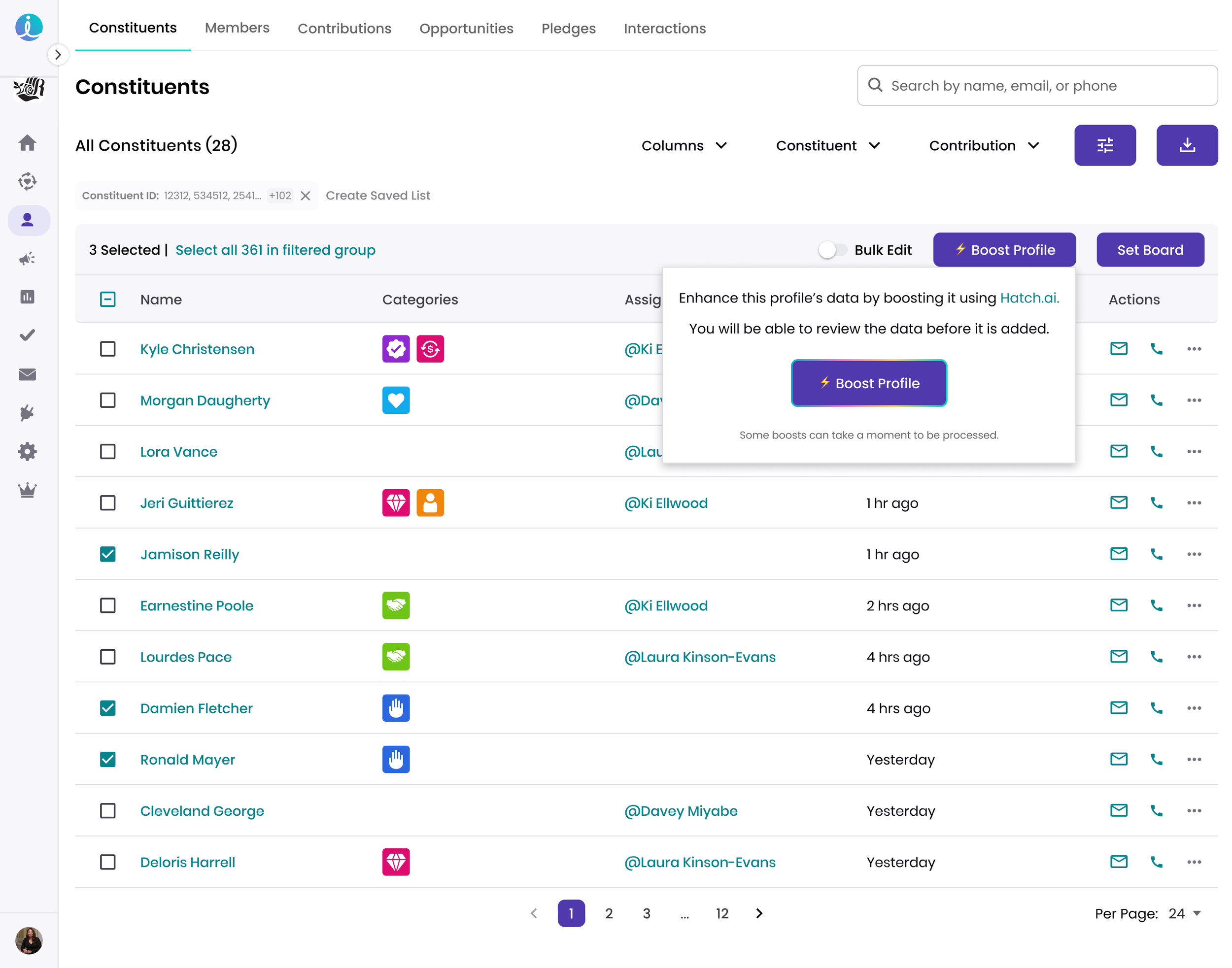The width and height of the screenshot is (1232, 968).
Task: Open the crown icon in sidebar
Action: [27, 490]
